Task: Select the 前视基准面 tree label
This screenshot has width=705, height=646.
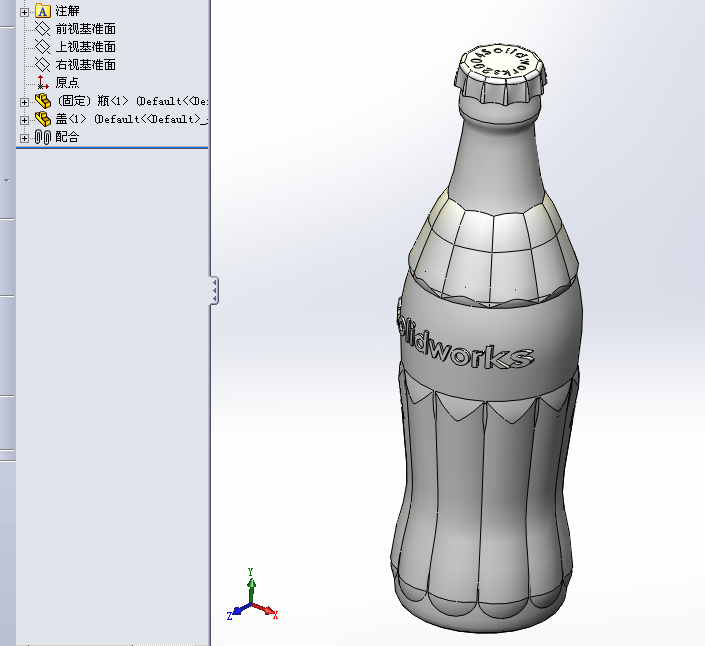Action: coord(85,29)
